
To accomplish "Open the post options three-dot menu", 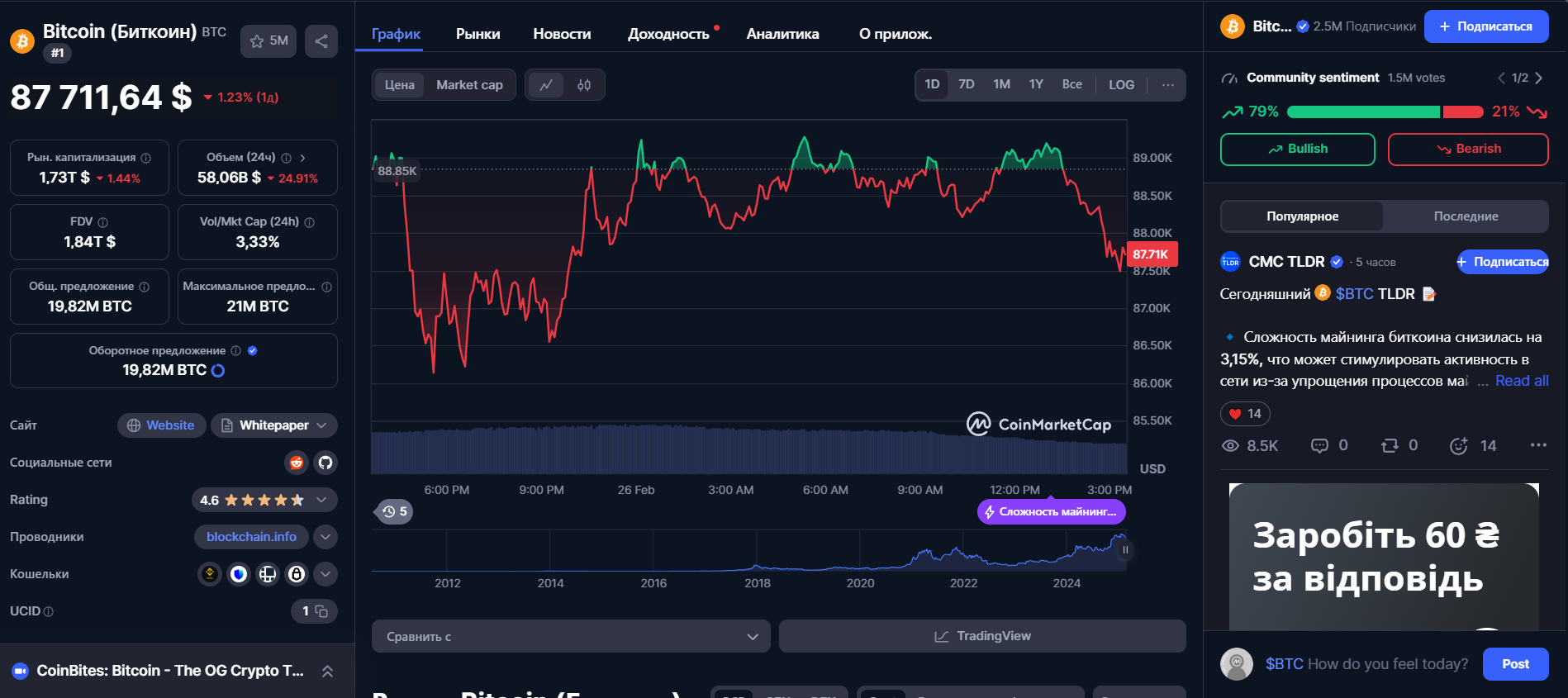I will (x=1538, y=445).
